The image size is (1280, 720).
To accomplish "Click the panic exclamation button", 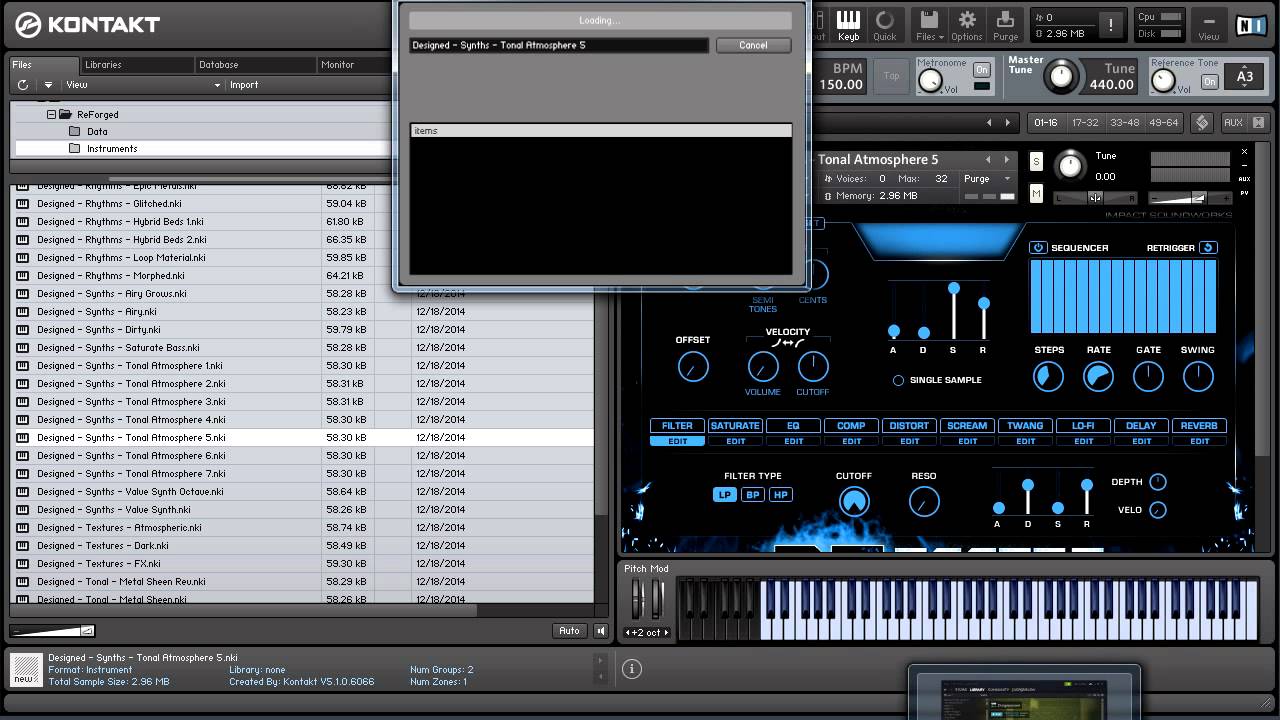I will point(1110,25).
